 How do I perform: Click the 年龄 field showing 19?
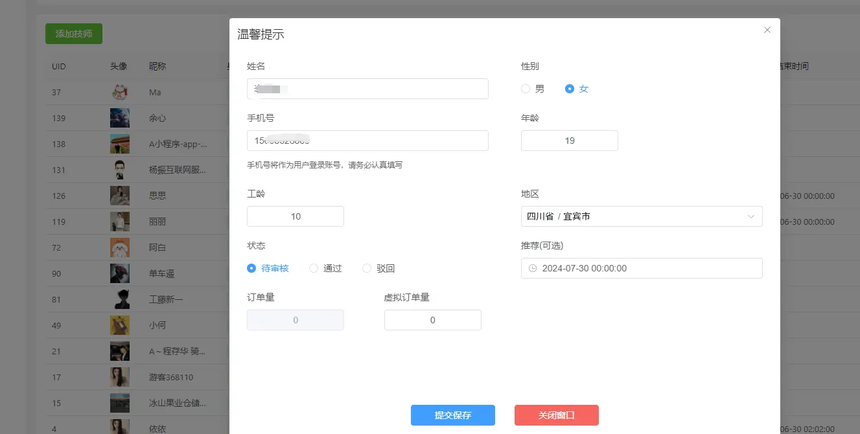click(x=569, y=141)
